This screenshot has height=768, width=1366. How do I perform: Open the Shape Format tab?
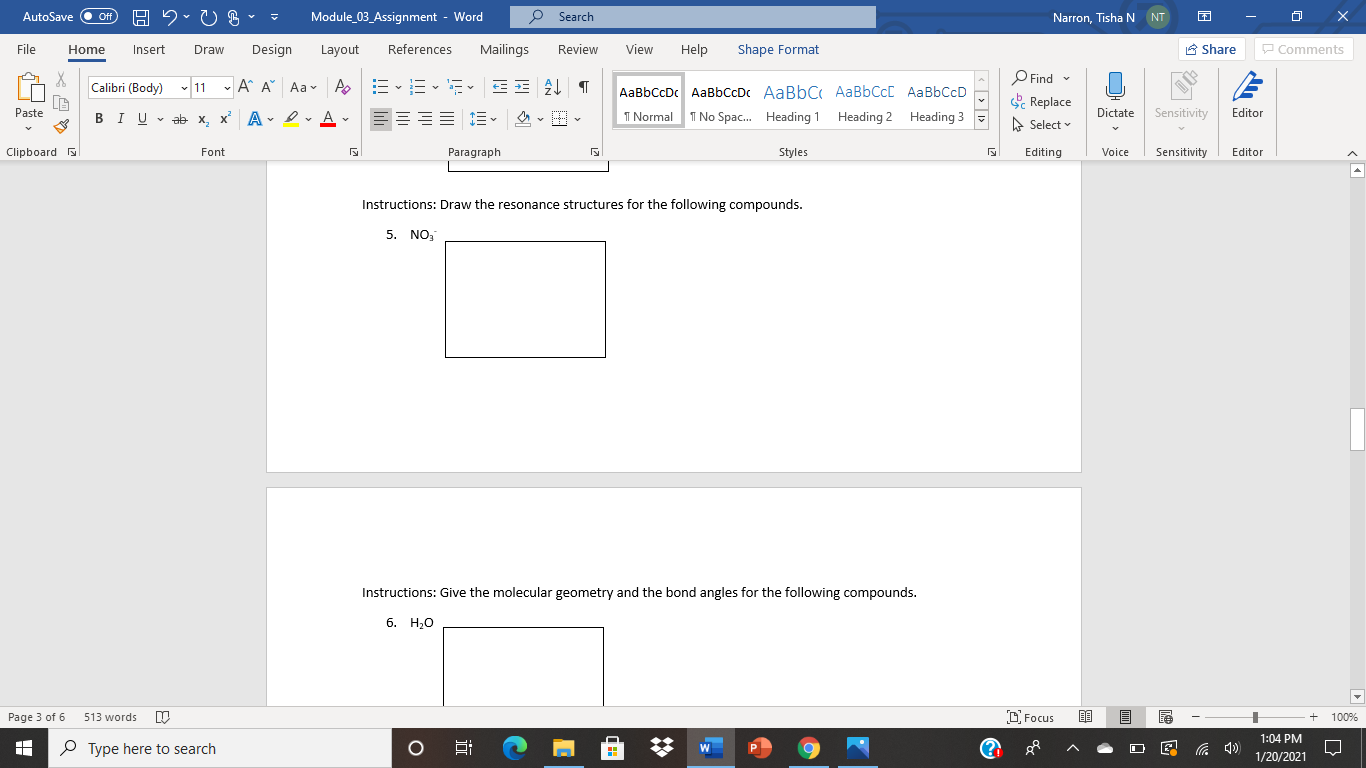[x=778, y=49]
